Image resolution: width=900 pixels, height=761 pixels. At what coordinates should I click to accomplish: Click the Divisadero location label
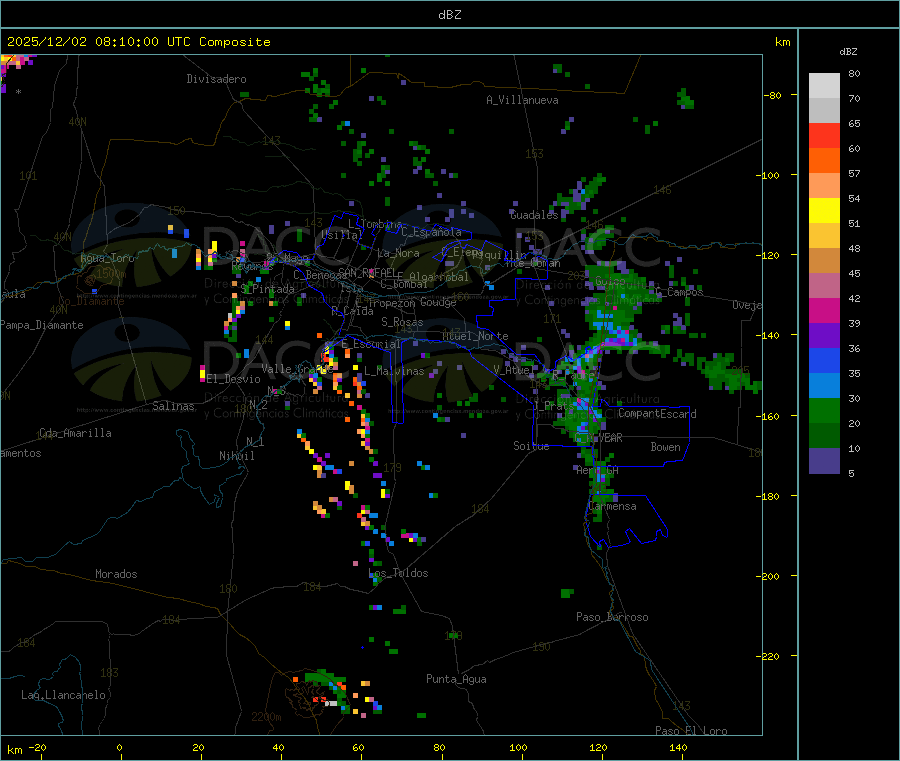[216, 79]
